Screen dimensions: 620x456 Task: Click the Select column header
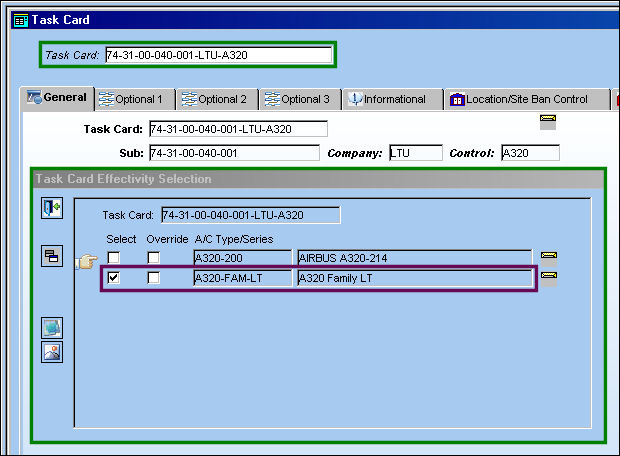pyautogui.click(x=121, y=239)
